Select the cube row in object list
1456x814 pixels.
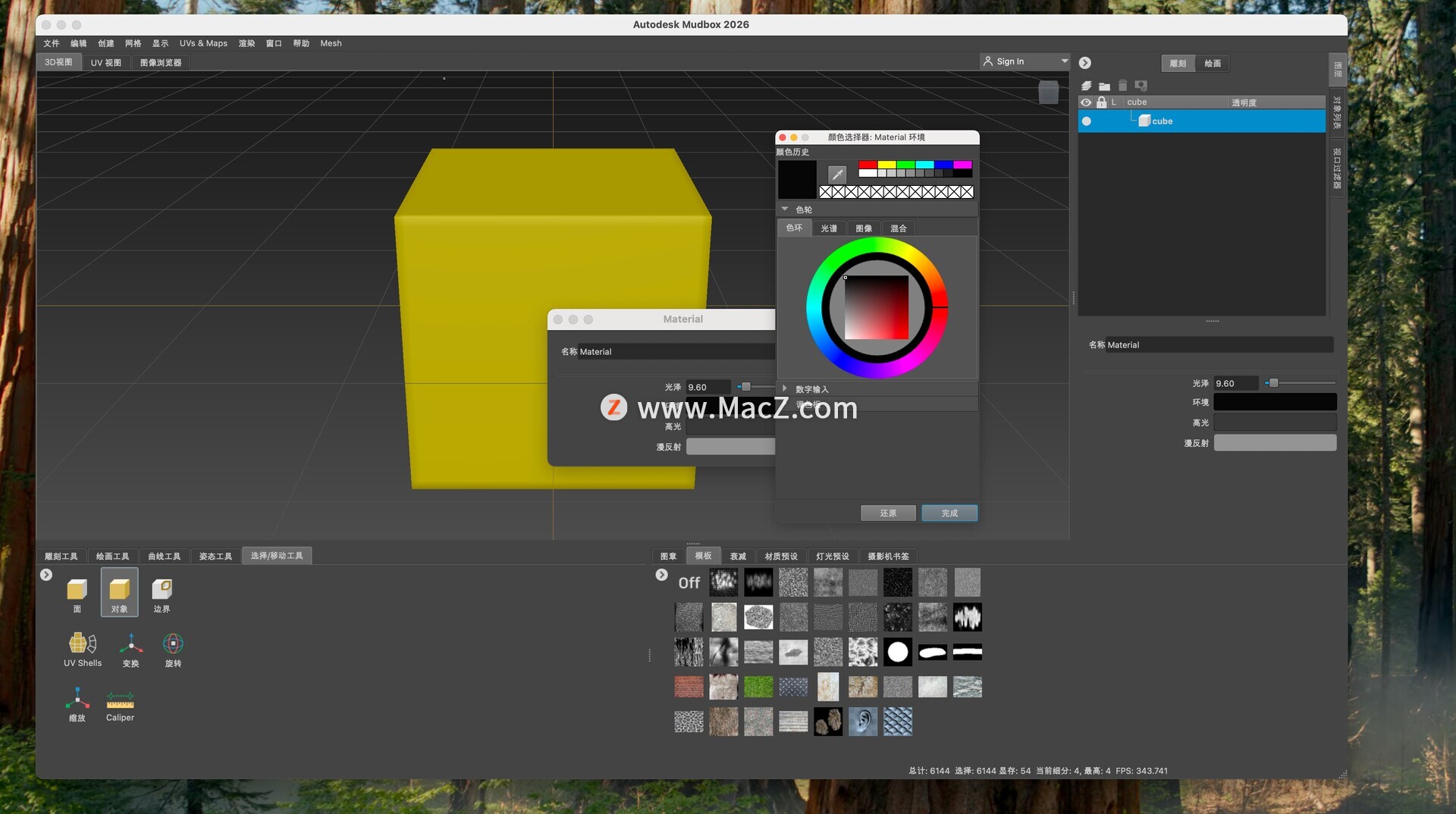[1201, 121]
